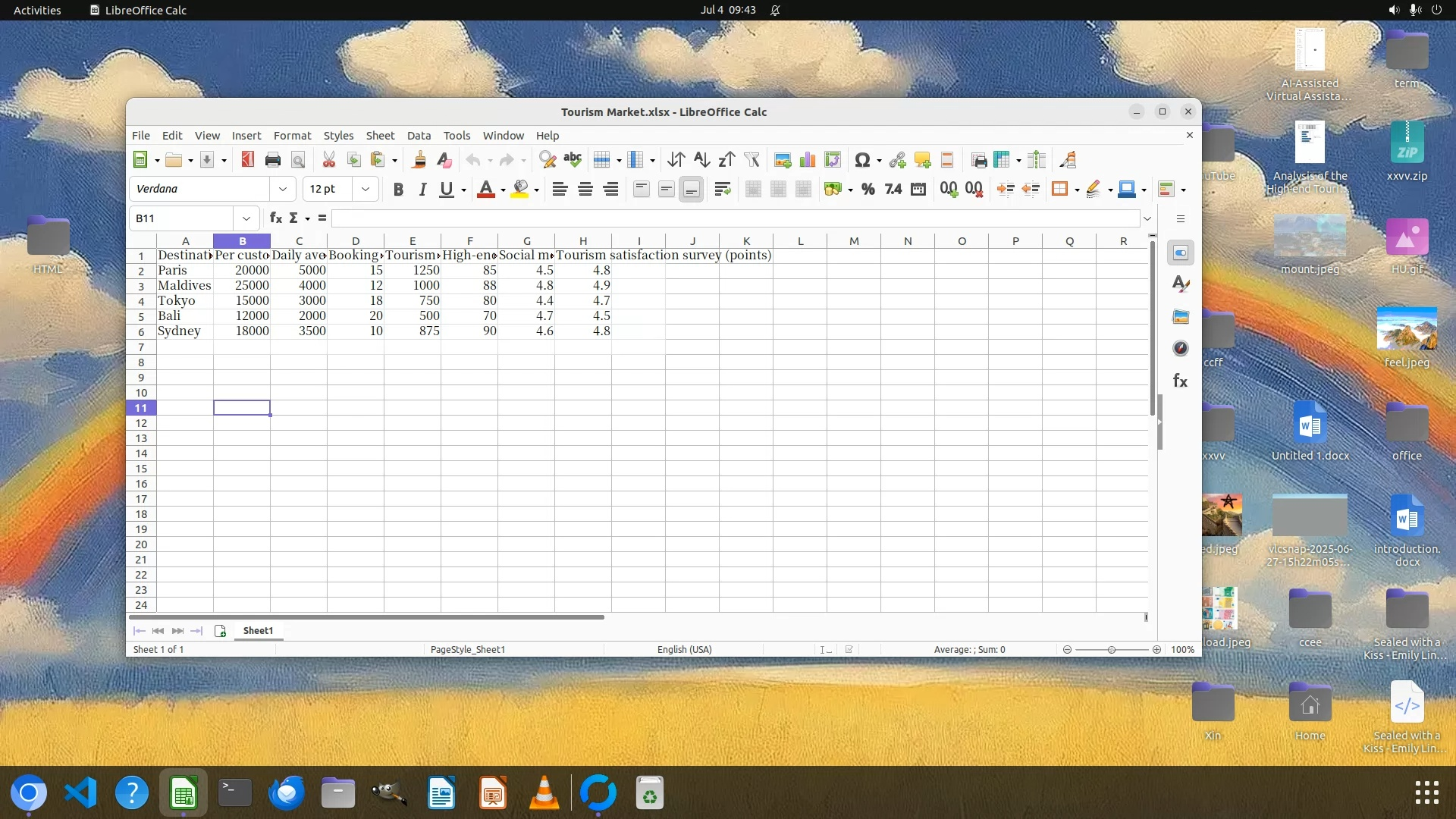1456x819 pixels.
Task: Open the Data menu
Action: pyautogui.click(x=419, y=136)
